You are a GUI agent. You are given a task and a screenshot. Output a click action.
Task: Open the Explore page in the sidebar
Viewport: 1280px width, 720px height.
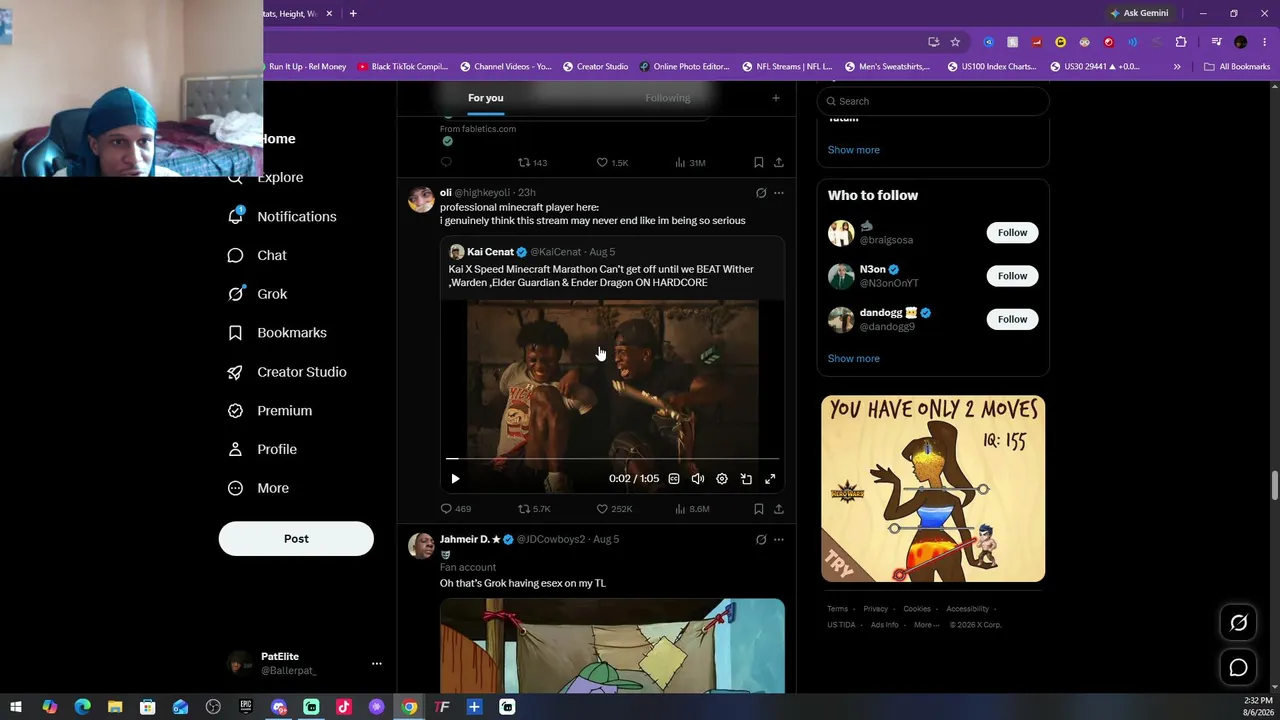pyautogui.click(x=266, y=178)
